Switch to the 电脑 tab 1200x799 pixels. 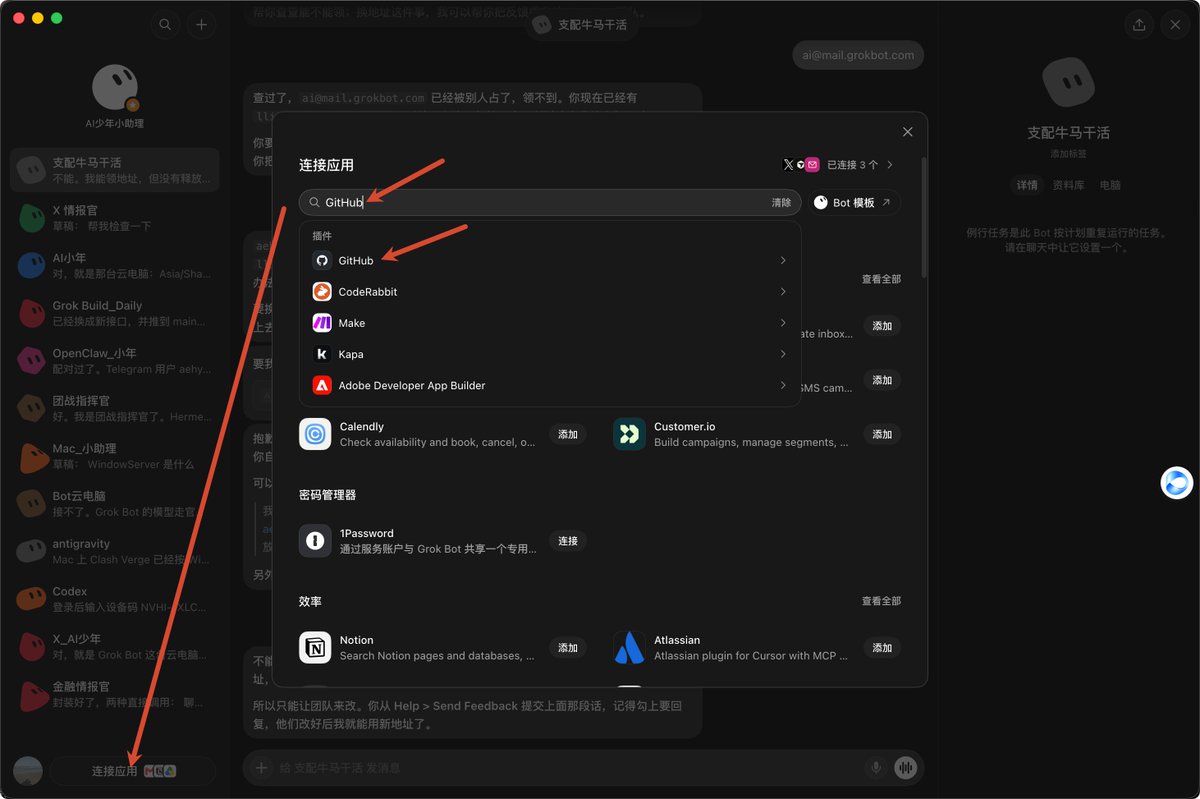tap(1110, 185)
